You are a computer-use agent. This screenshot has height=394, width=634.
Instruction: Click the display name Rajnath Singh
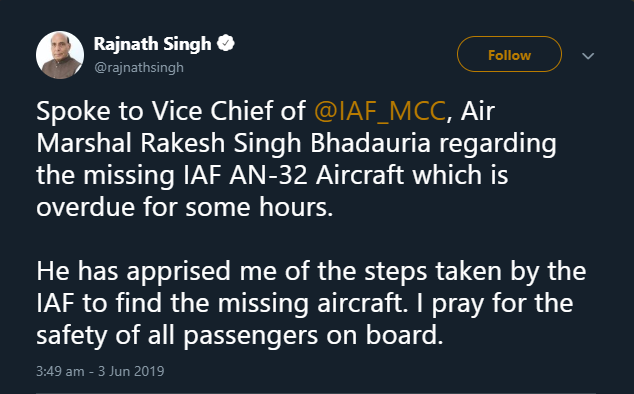152,44
